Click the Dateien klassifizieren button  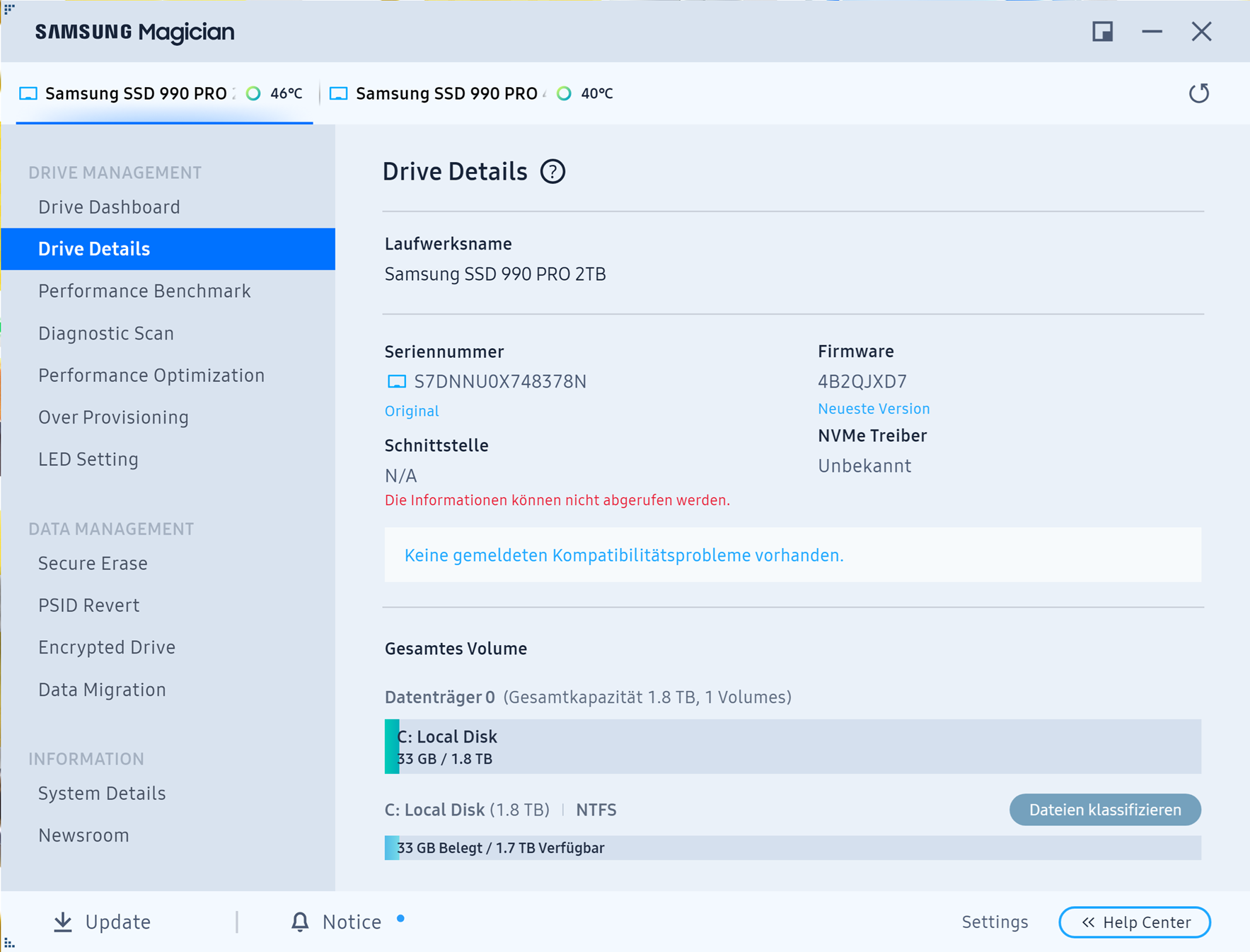point(1105,810)
